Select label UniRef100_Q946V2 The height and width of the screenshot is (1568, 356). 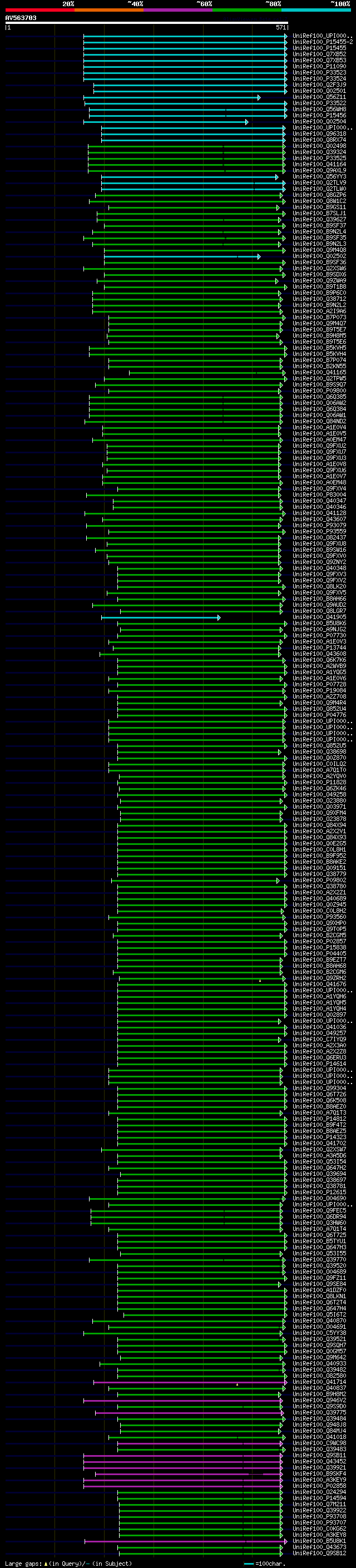(x=319, y=1400)
